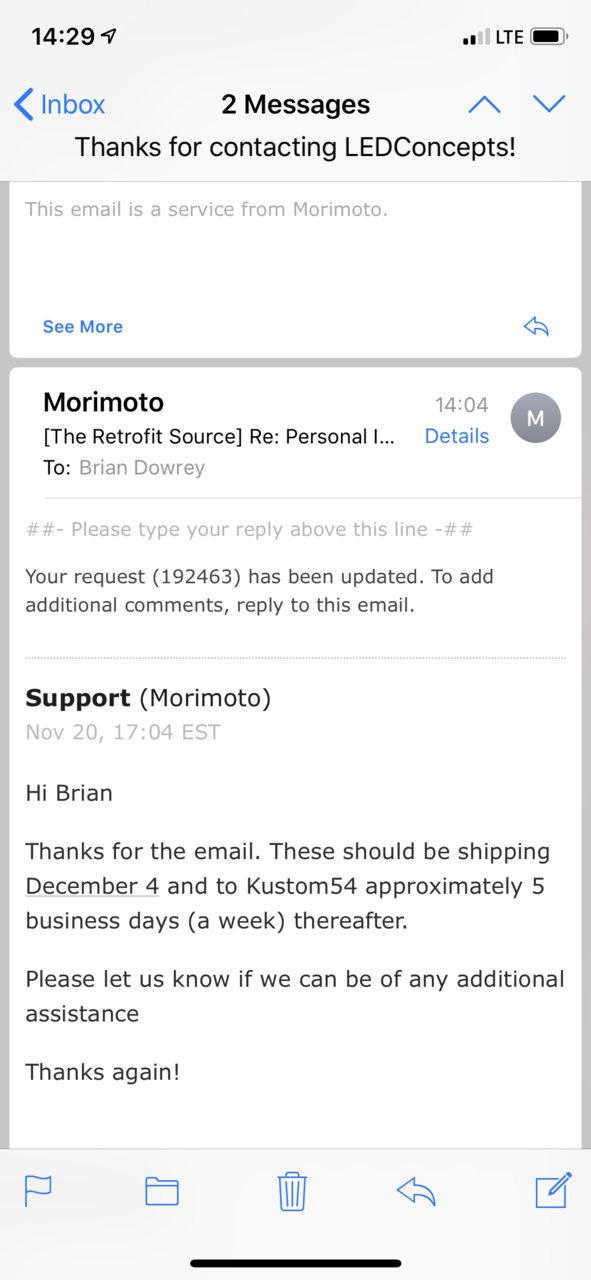This screenshot has width=591, height=1280.
Task: Tap the flag icon in bottom toolbar
Action: point(38,1191)
